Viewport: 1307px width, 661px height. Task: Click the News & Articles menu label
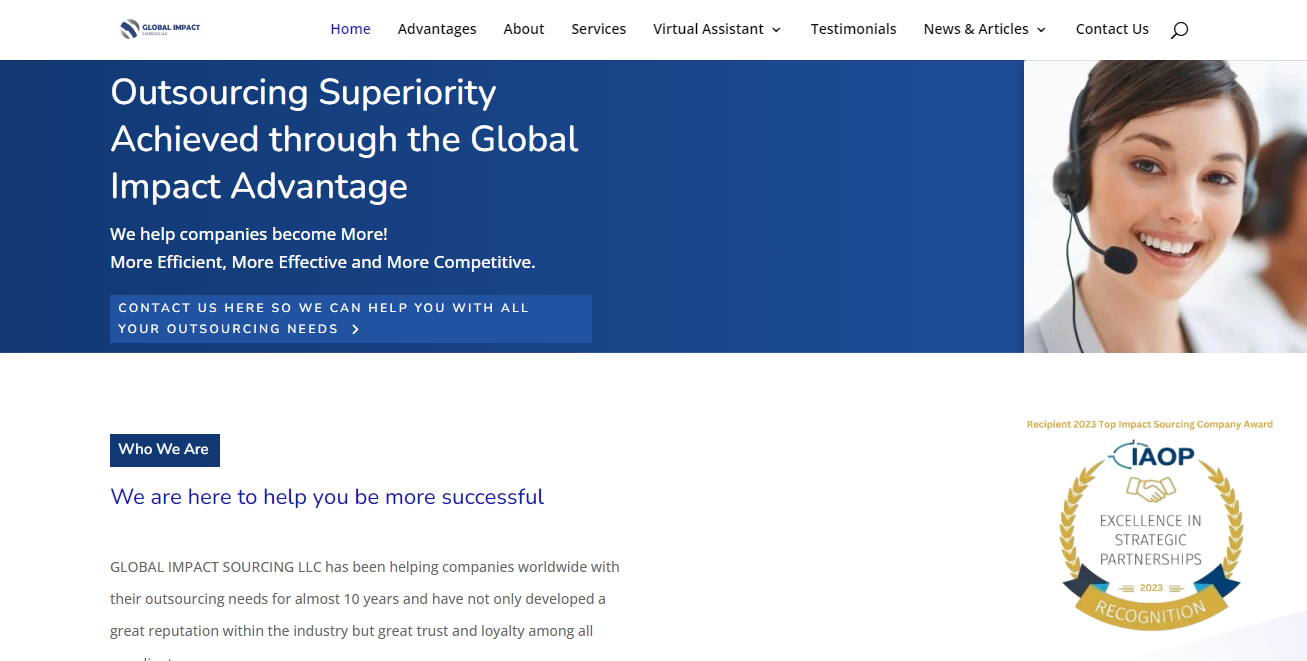(x=976, y=29)
